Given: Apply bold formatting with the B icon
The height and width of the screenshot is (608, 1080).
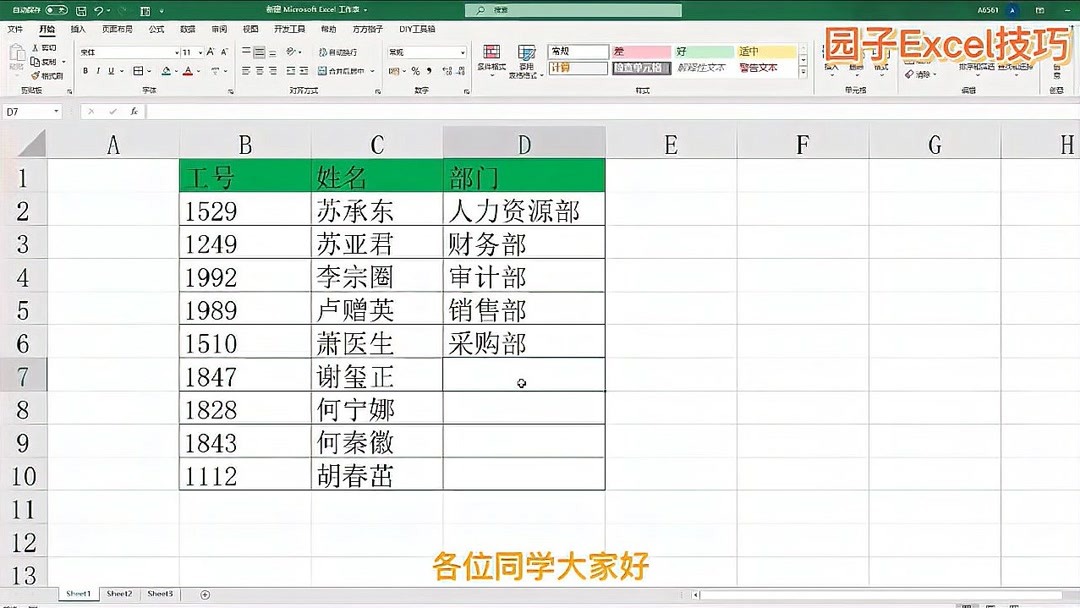Looking at the screenshot, I should pos(85,69).
